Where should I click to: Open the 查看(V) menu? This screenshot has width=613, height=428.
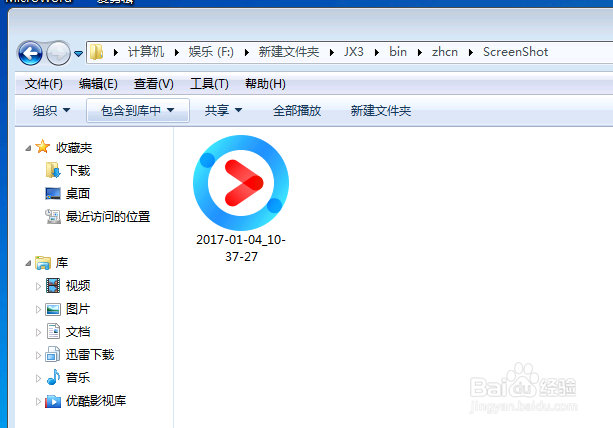154,84
